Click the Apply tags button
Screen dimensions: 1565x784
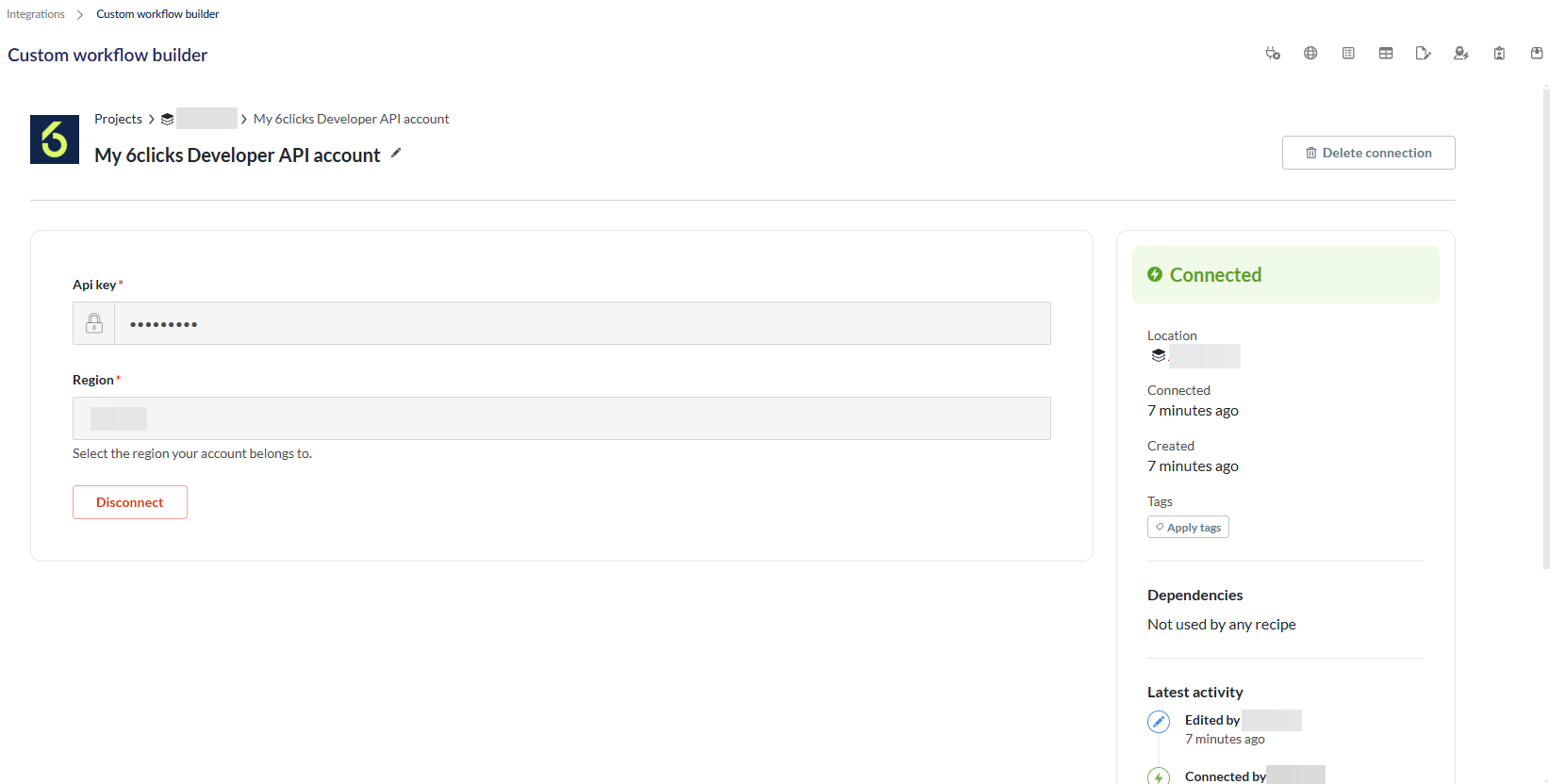(1188, 528)
